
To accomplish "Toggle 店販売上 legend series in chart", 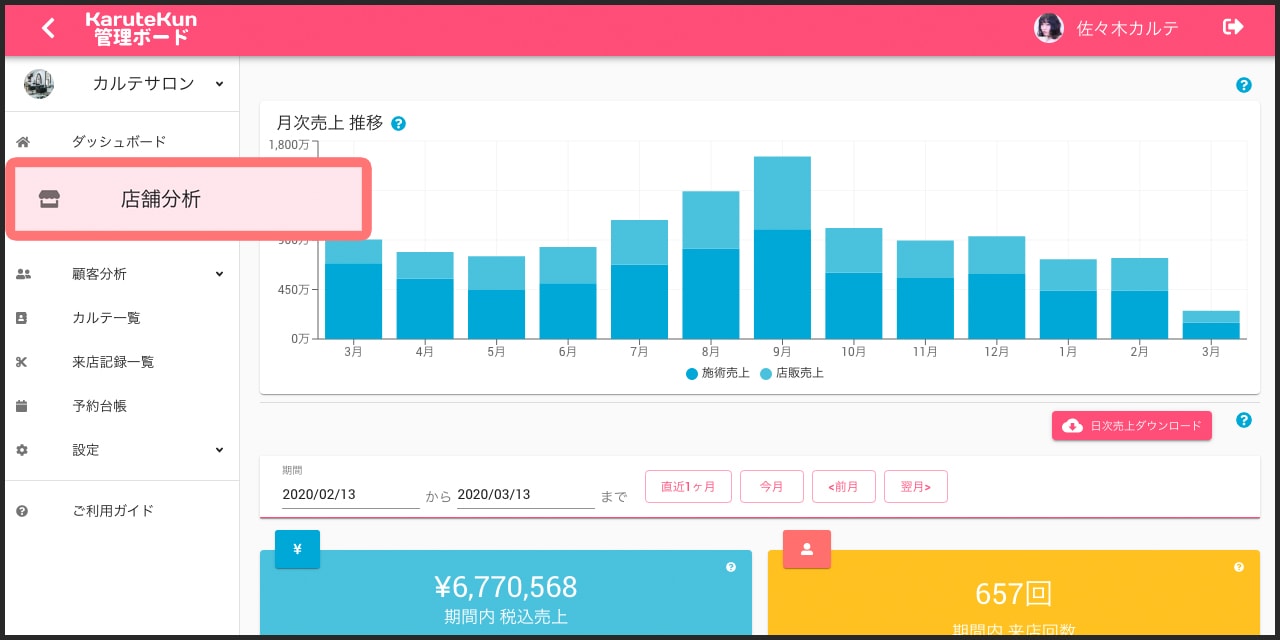I will [x=792, y=373].
